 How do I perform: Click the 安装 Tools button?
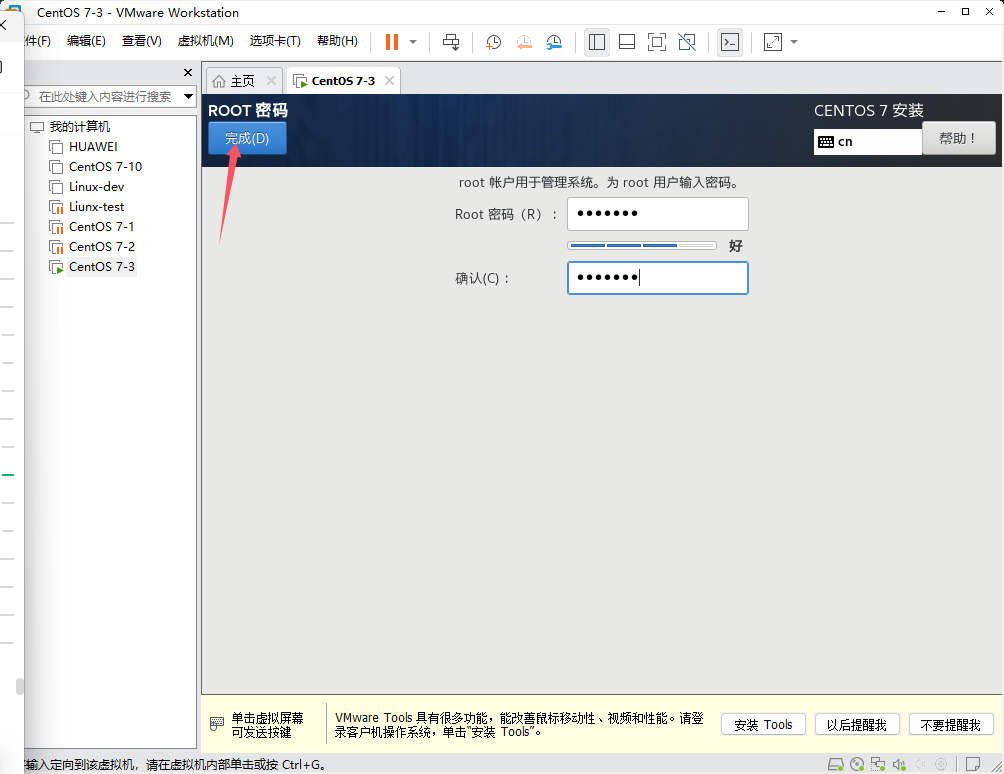coord(763,725)
